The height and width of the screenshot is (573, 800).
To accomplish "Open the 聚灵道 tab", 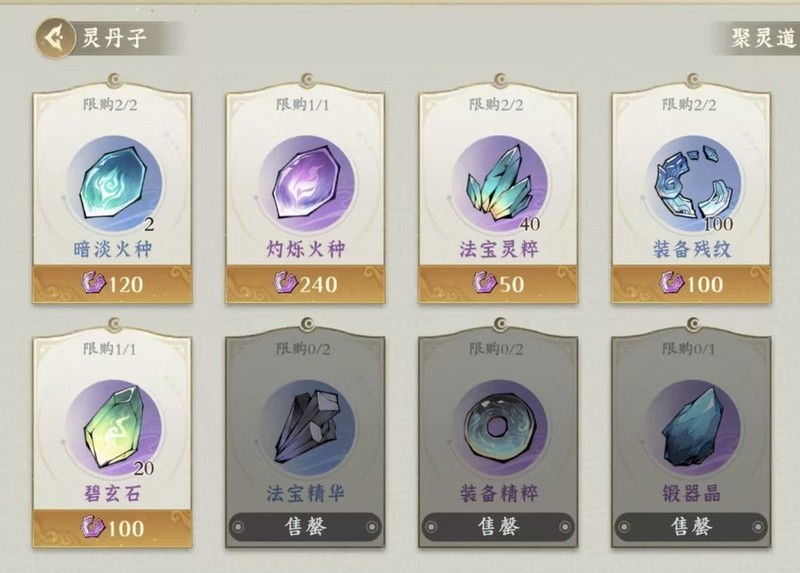I will [762, 38].
